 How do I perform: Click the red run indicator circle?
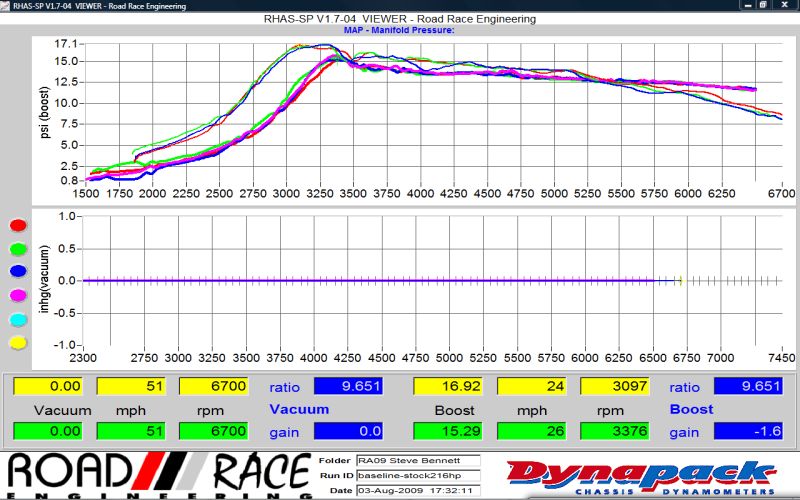[15, 227]
